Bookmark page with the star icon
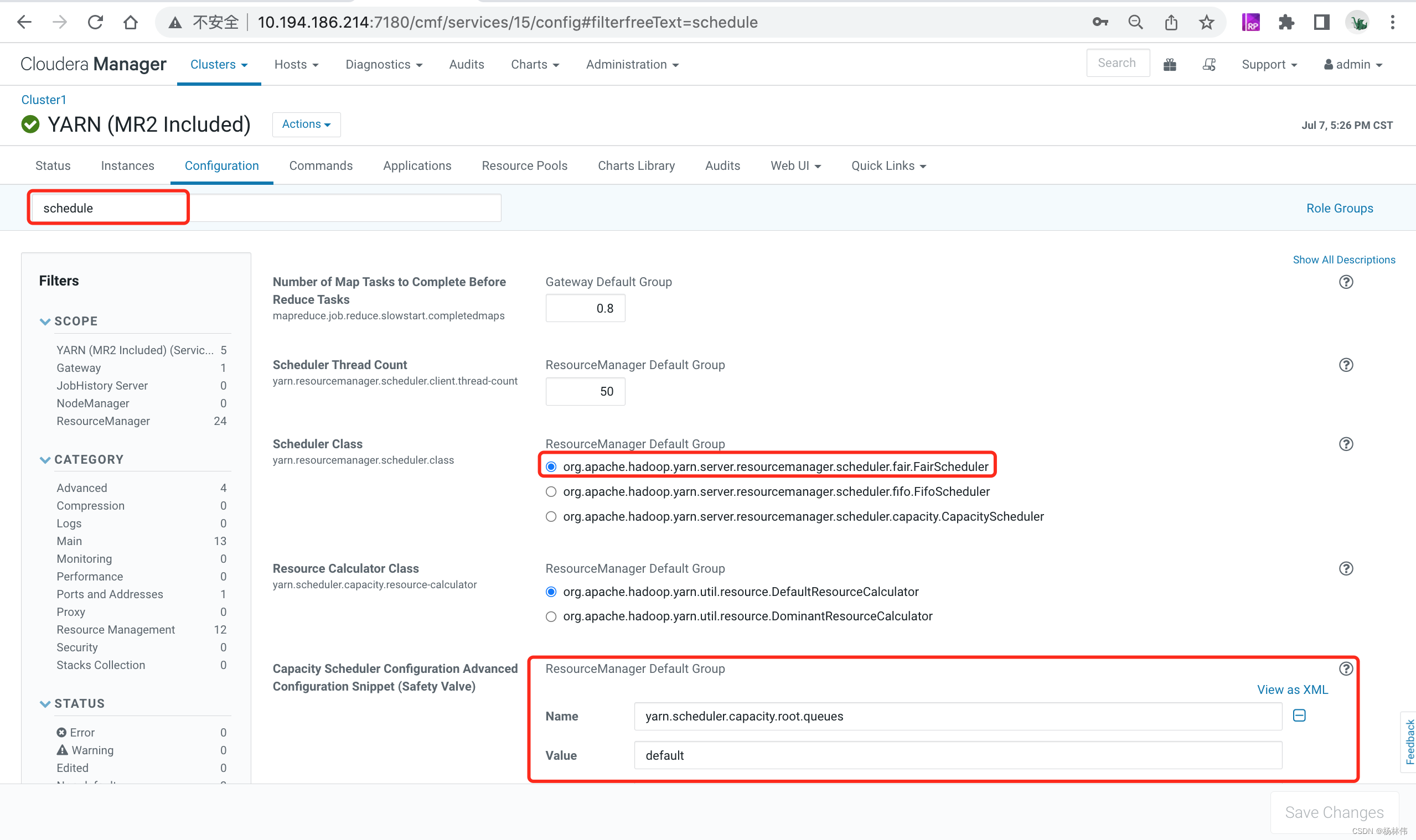The width and height of the screenshot is (1416, 840). [x=1206, y=23]
